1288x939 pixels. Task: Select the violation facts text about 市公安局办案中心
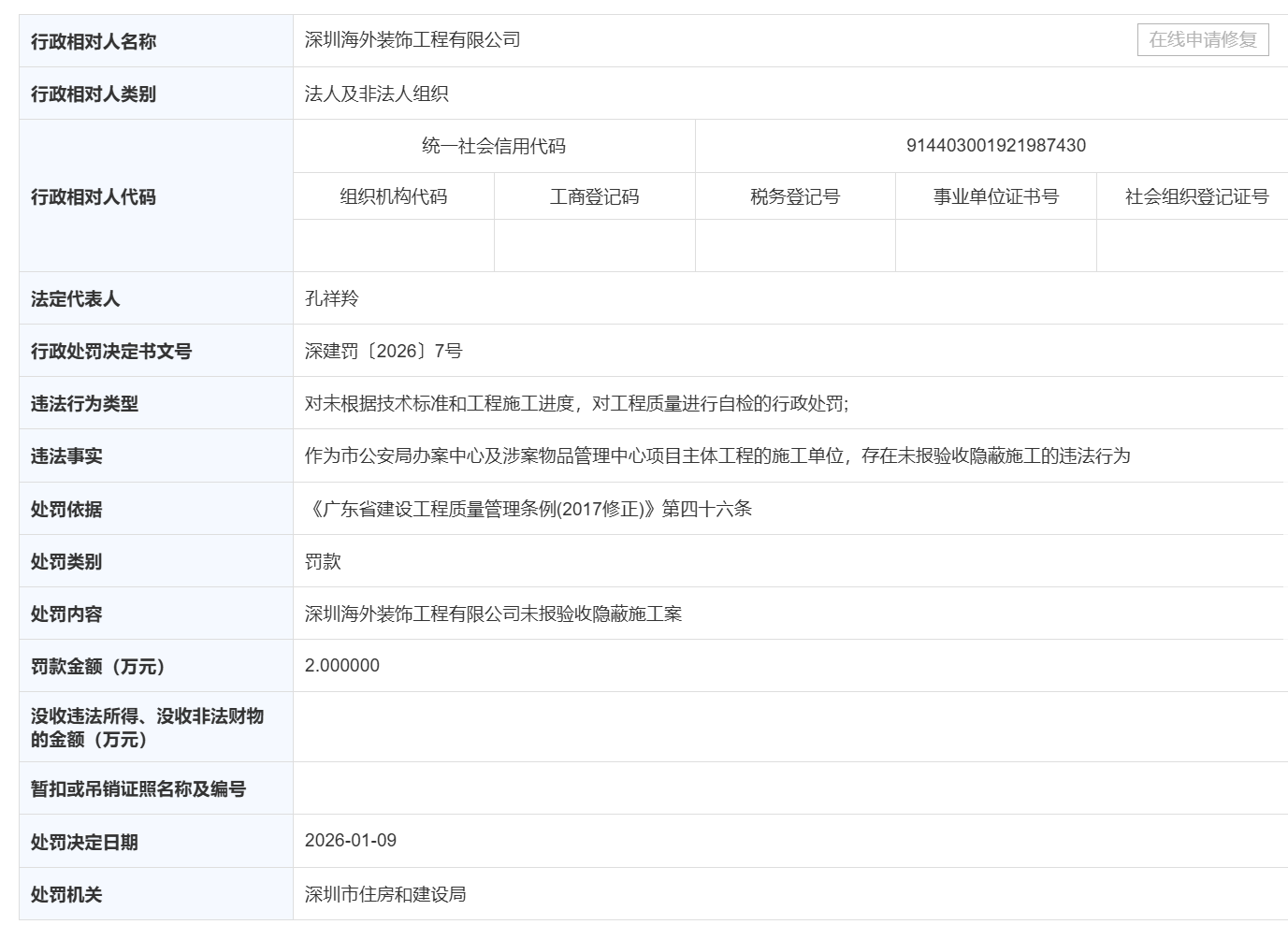[717, 456]
